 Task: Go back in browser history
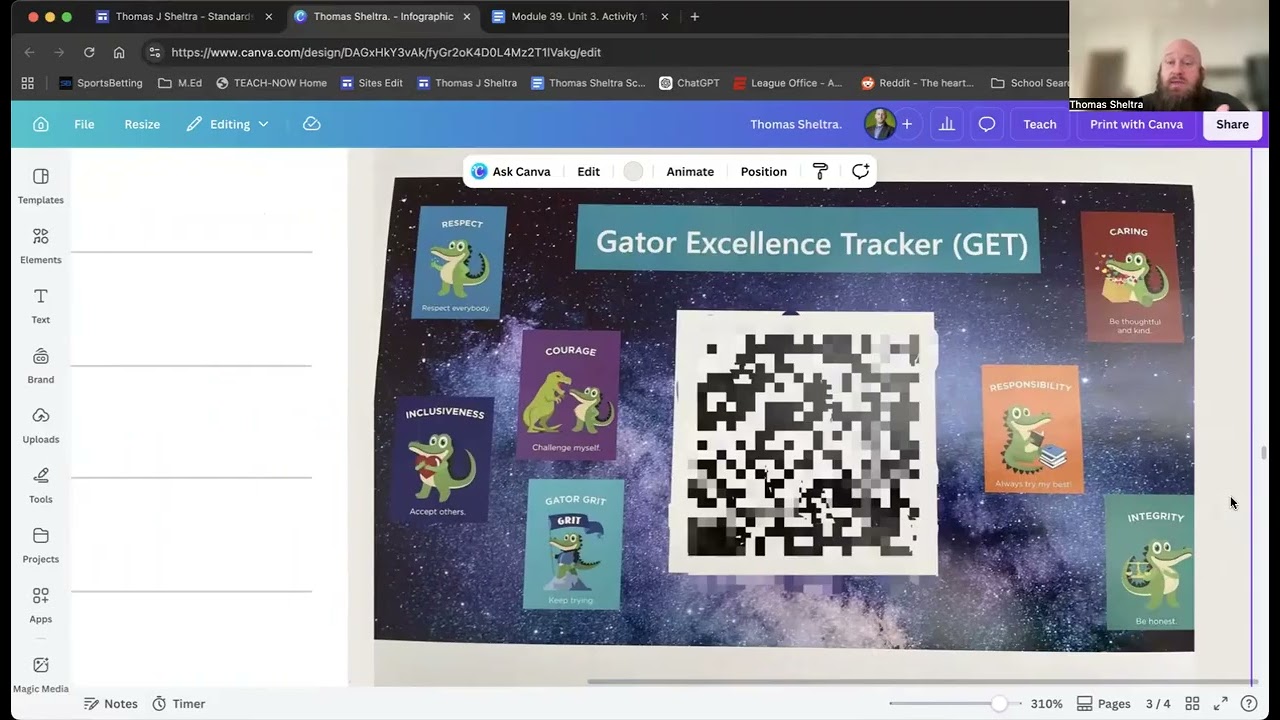(x=29, y=52)
